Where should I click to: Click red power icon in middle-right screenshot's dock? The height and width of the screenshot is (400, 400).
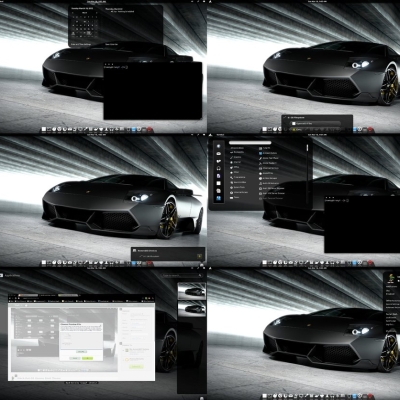coord(370,263)
